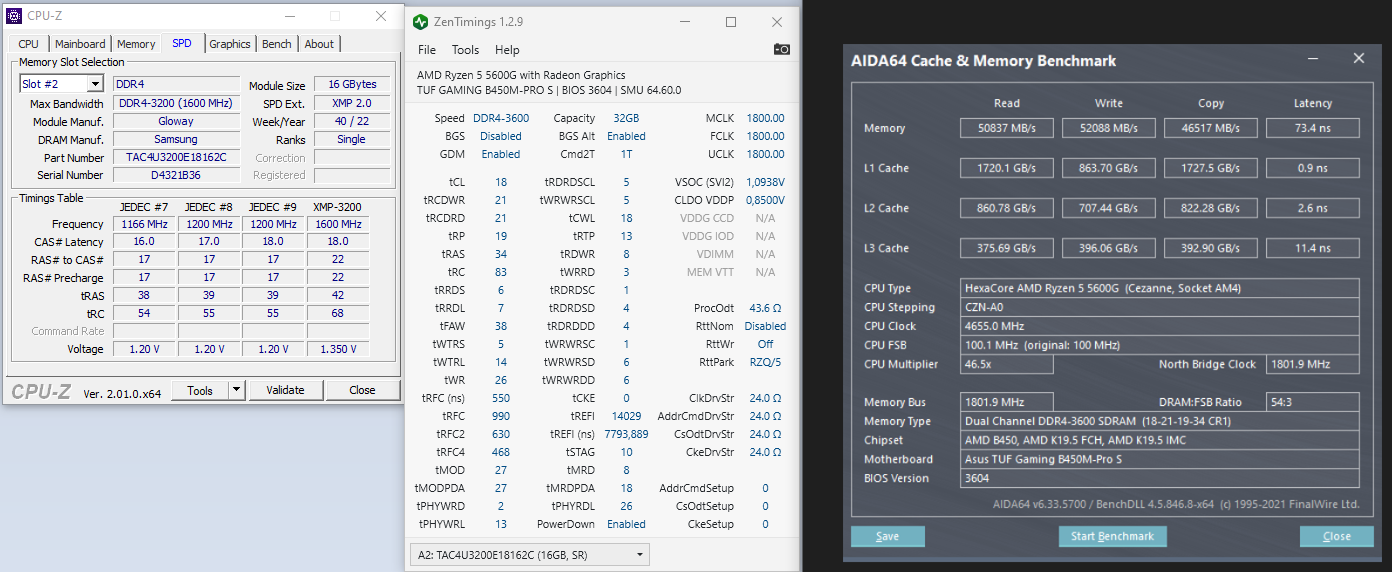
Task: Click the CPU-Z app icon in title bar
Action: coord(15,15)
